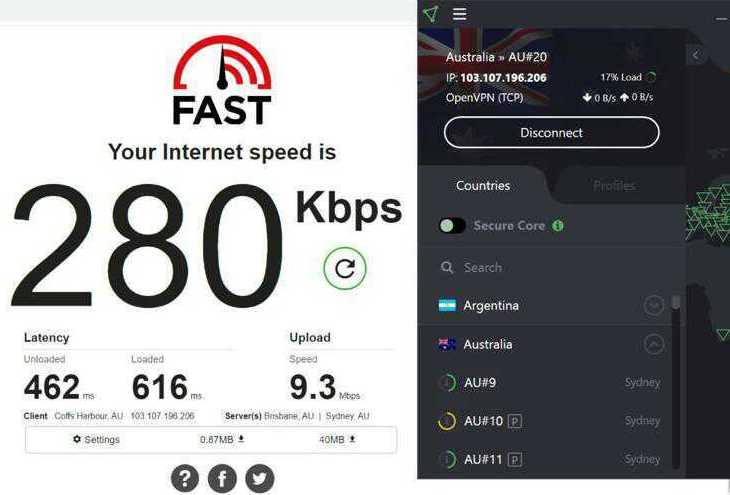
Task: Open the hamburger menu in ProtonVPN
Action: tap(459, 14)
